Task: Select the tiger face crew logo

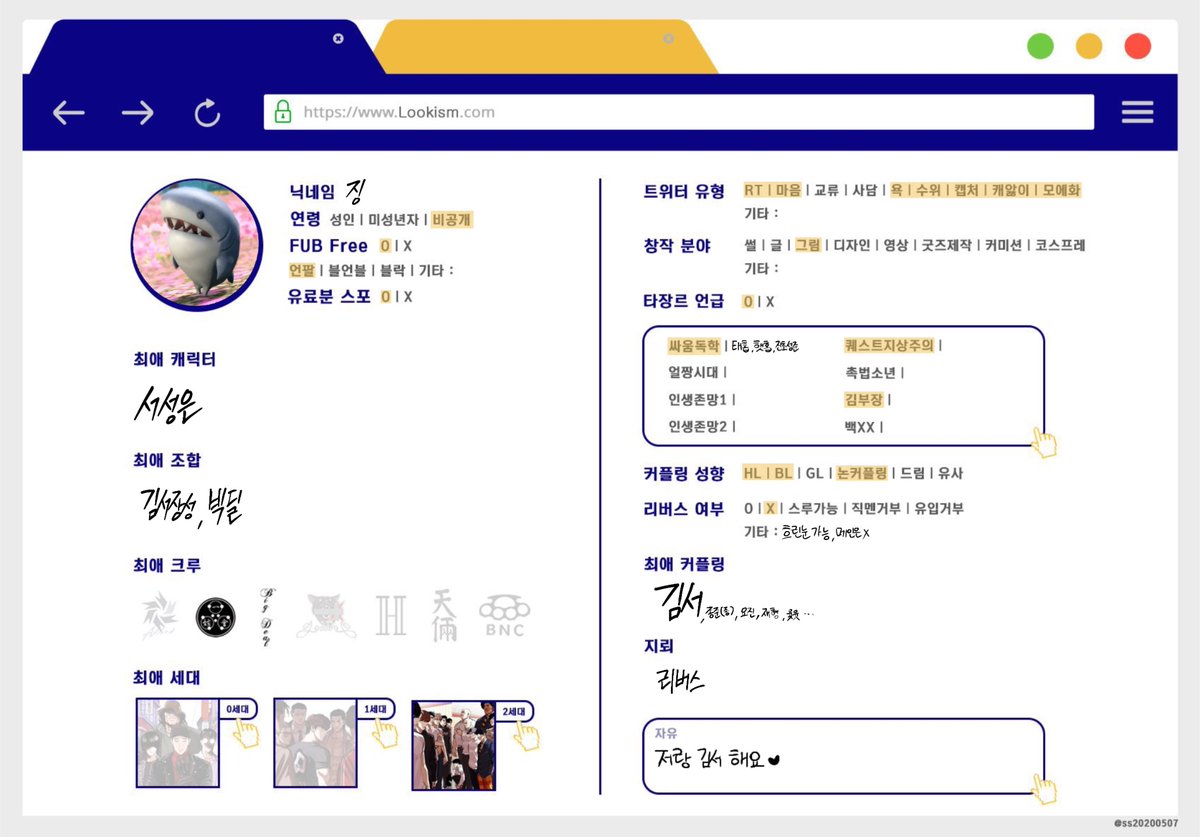Action: (327, 617)
